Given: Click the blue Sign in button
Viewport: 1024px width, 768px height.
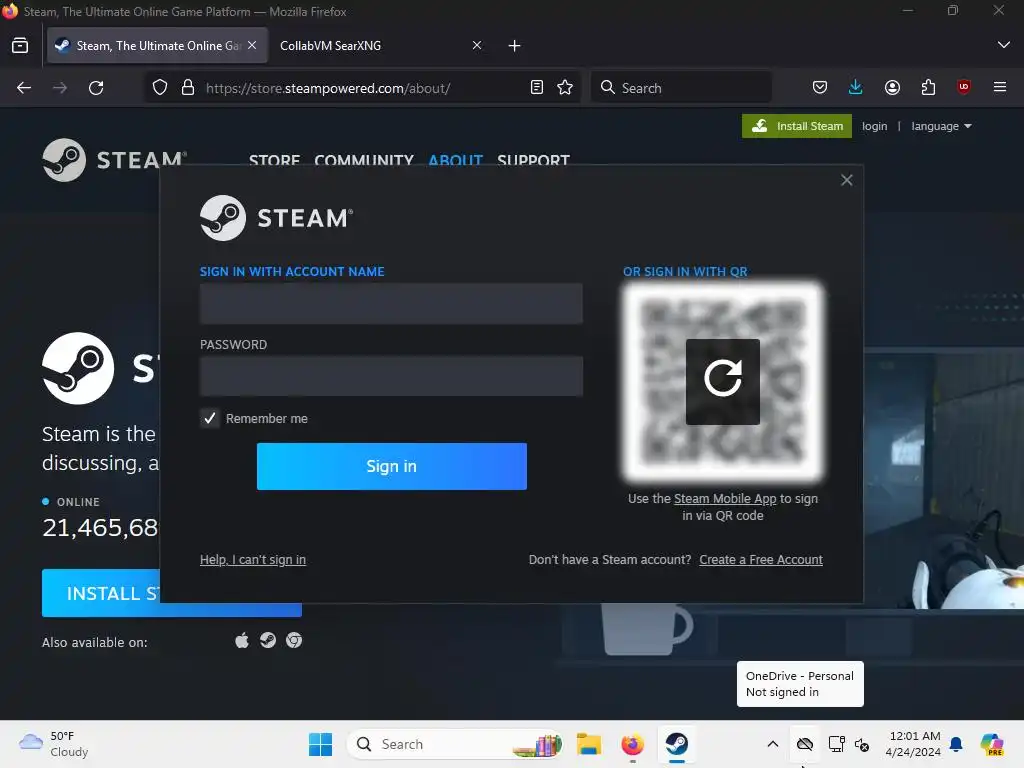Looking at the screenshot, I should [392, 466].
